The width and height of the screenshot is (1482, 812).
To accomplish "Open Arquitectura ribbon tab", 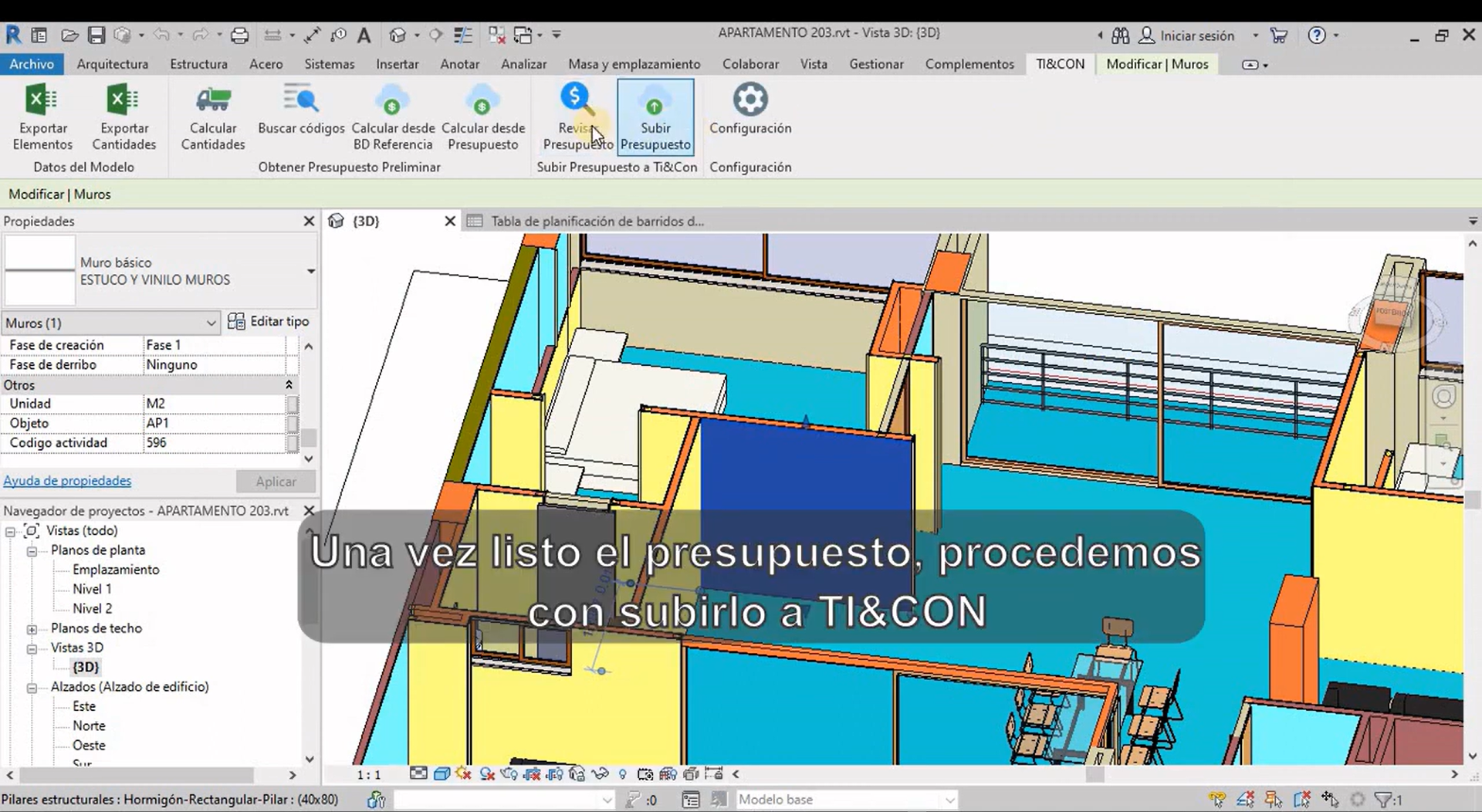I will click(112, 64).
